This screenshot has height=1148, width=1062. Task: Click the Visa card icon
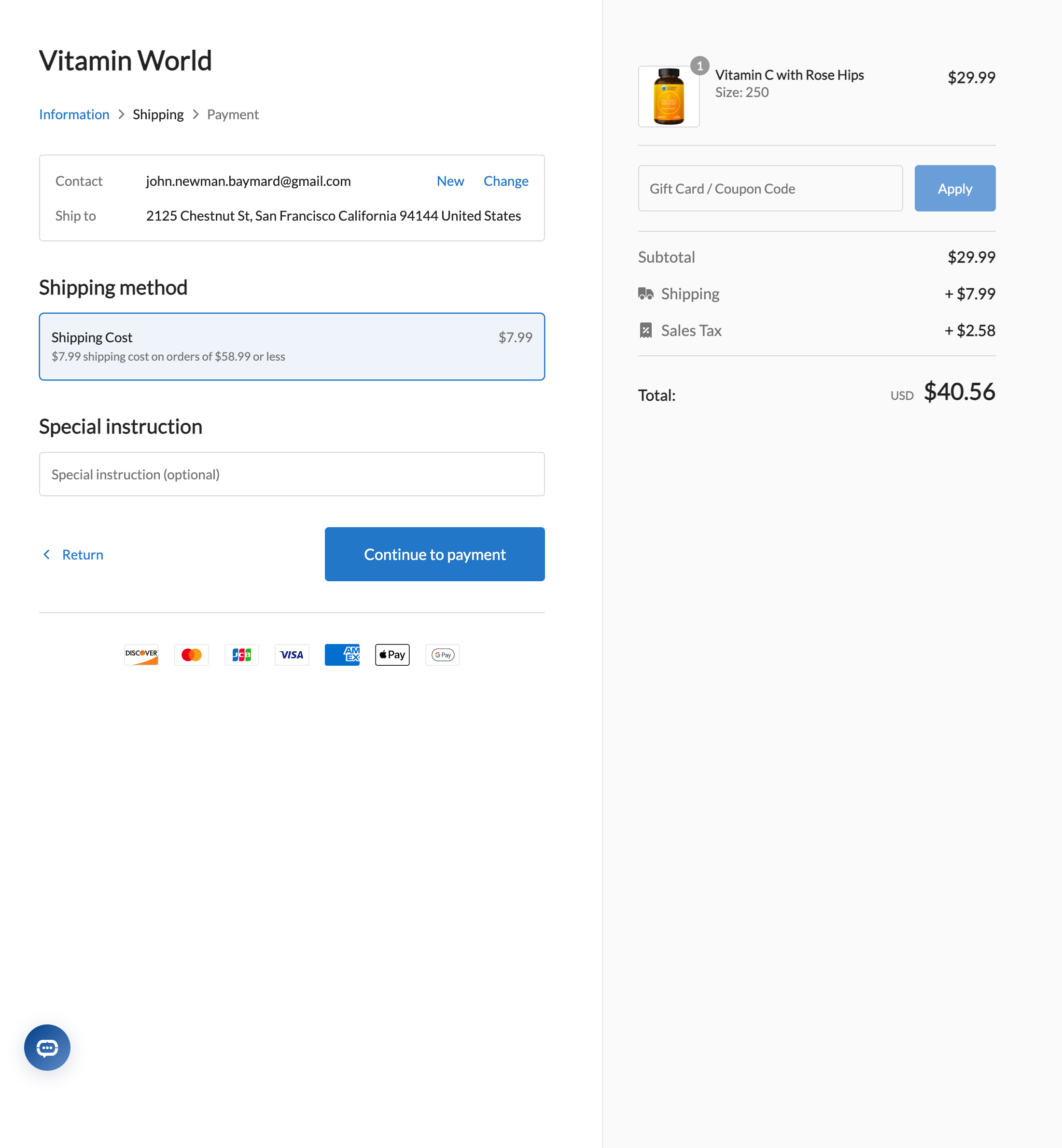(292, 655)
